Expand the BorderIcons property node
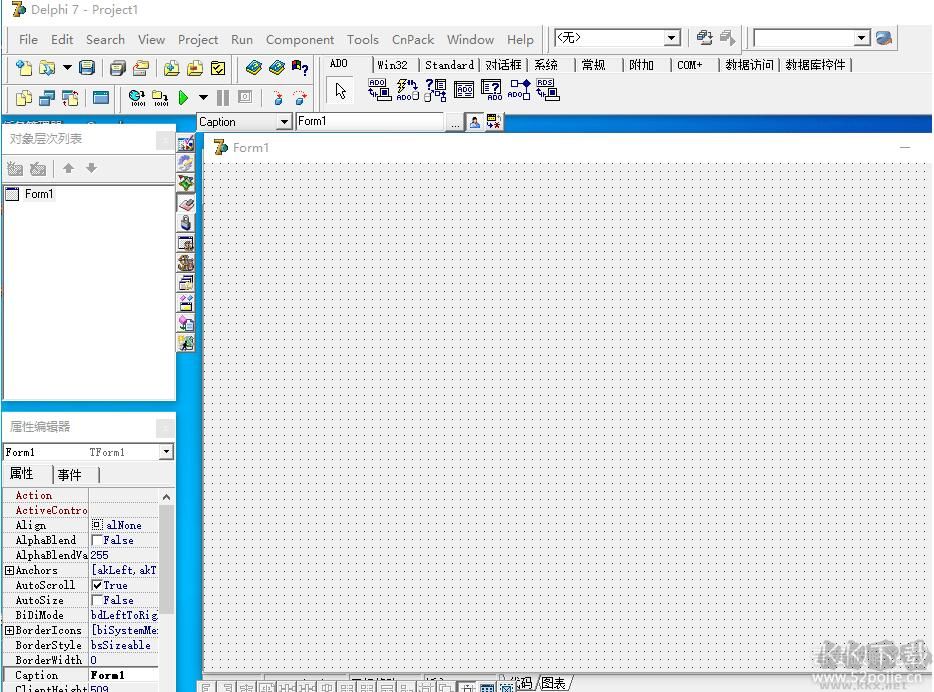Viewport: 934px width, 692px height. 9,630
